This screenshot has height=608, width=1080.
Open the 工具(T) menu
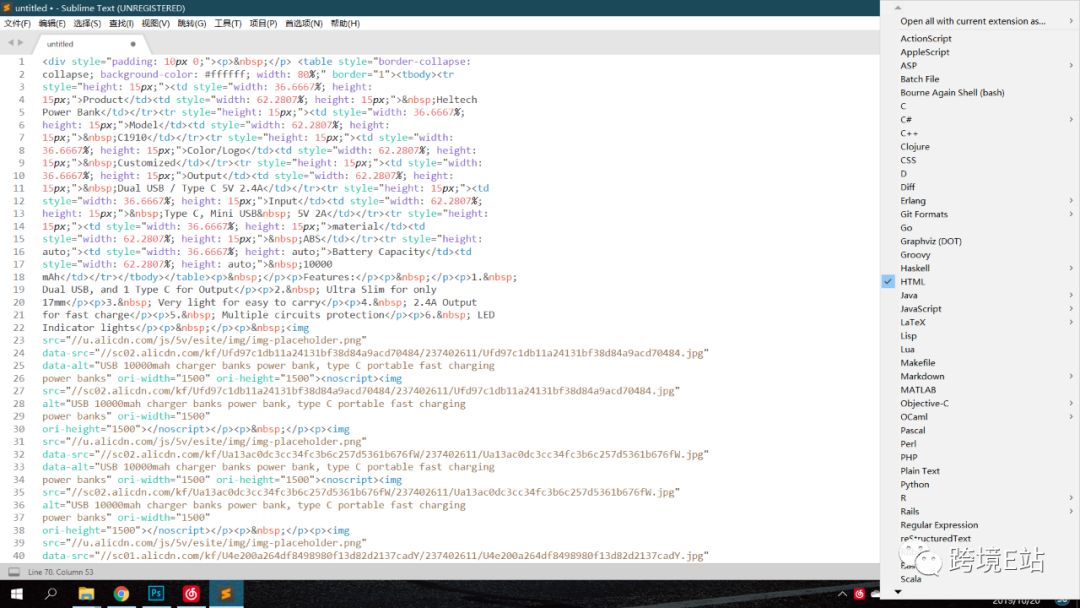227,23
